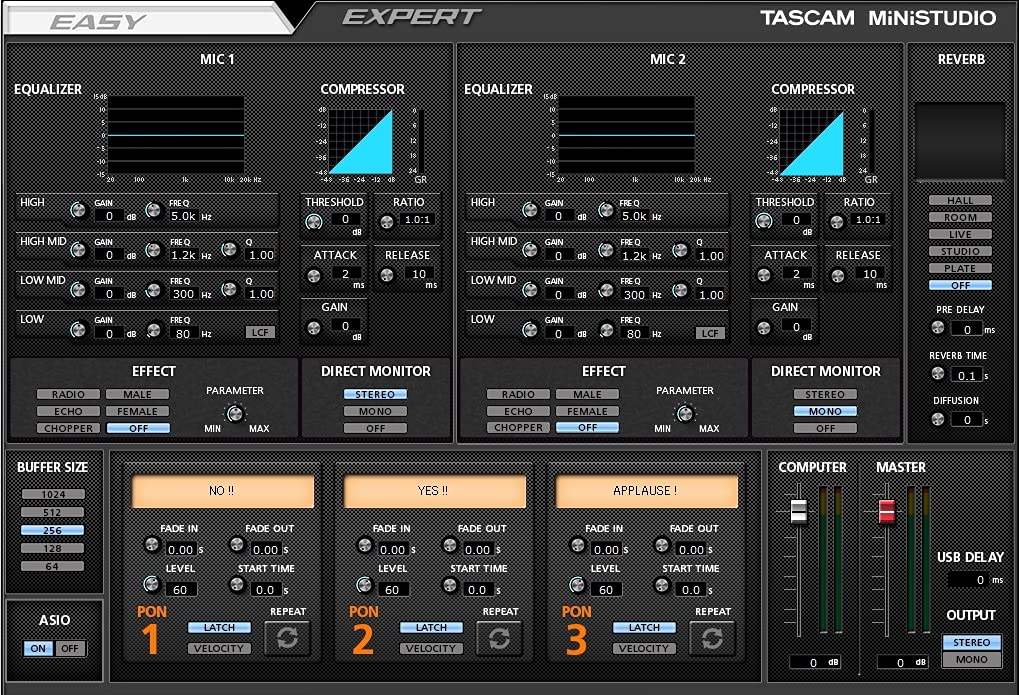1019x695 pixels.
Task: Select the HALL reverb type
Action: (x=959, y=199)
